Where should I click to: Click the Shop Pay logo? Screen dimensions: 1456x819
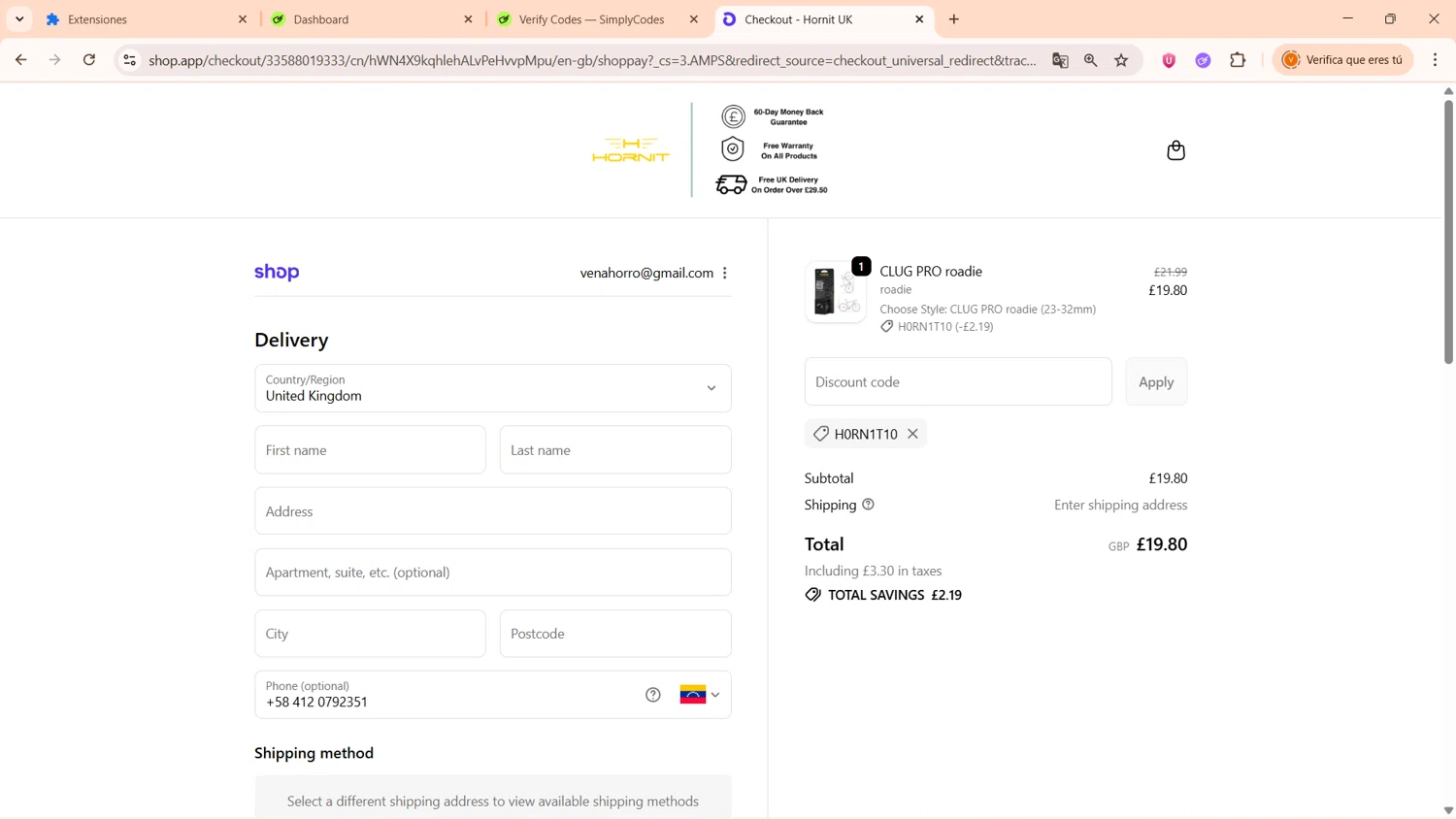(x=277, y=273)
